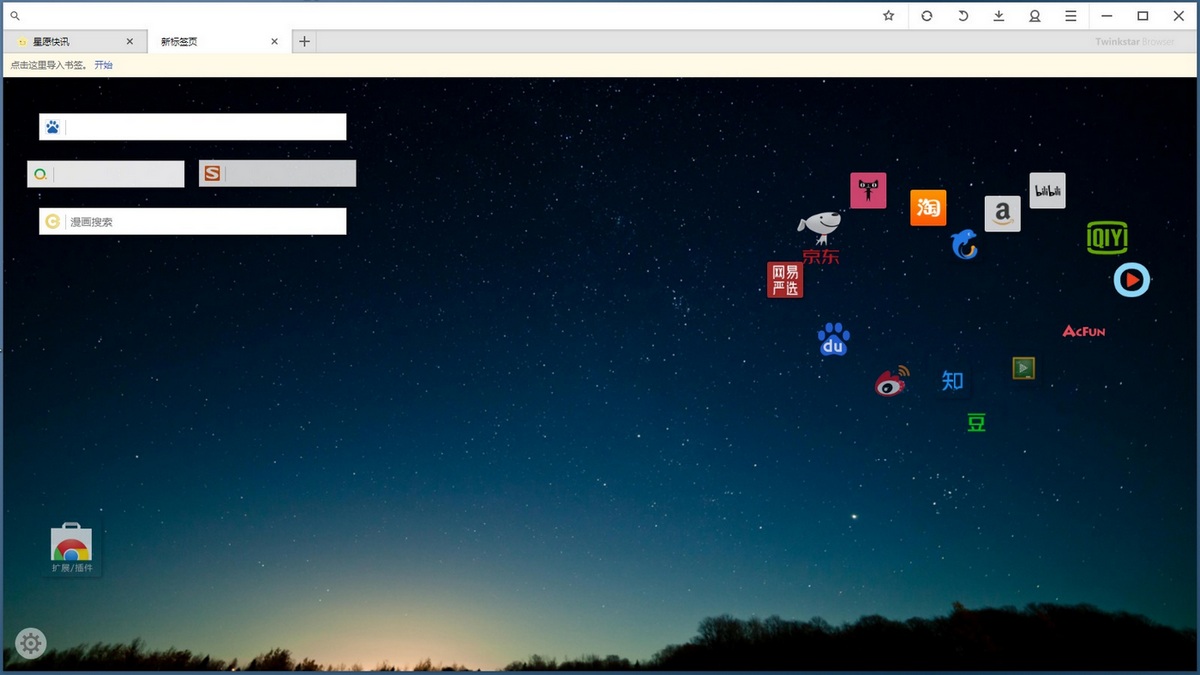Select the 新标签页 tab

218,42
